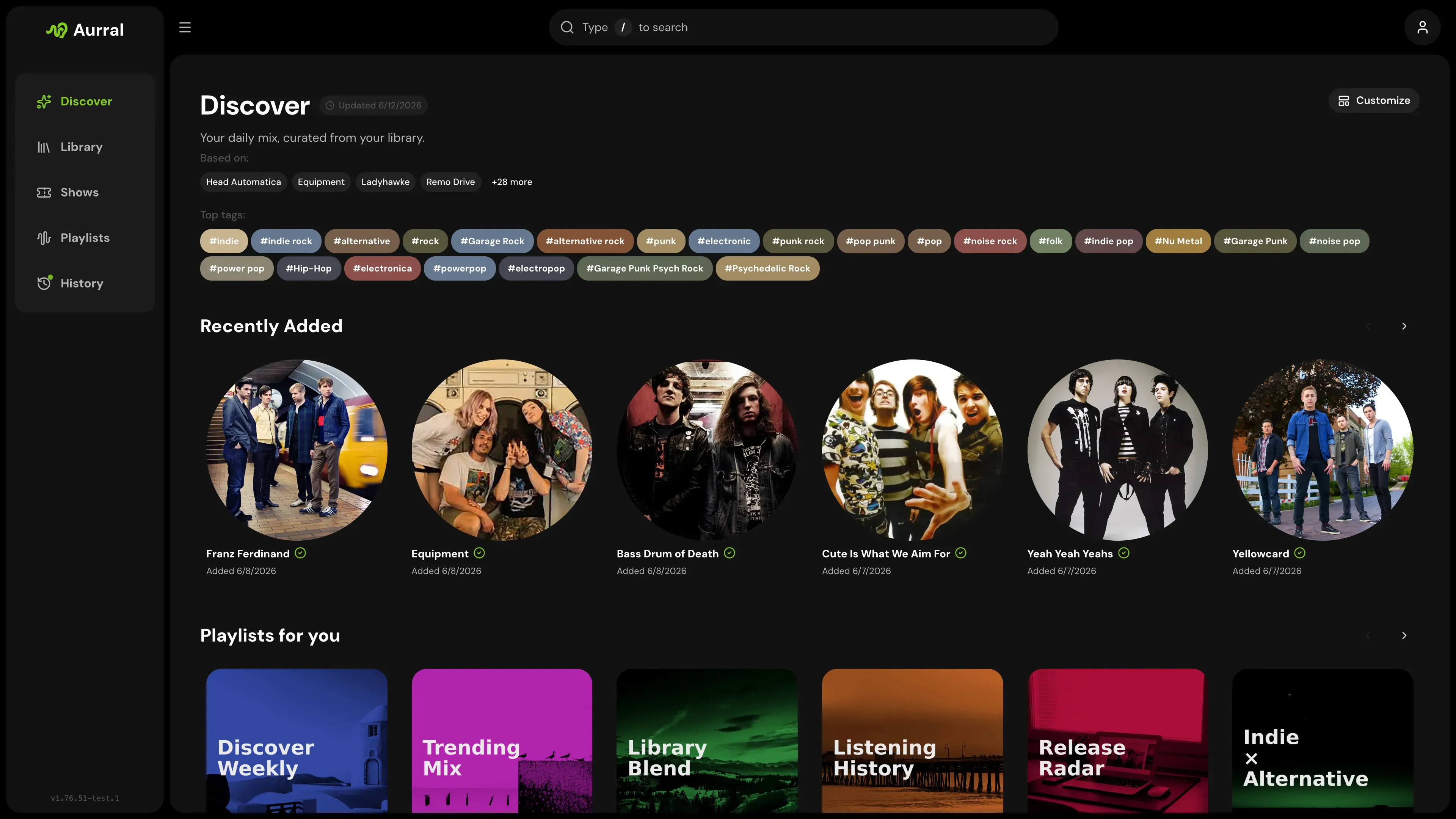Viewport: 1456px width, 819px height.
Task: Click checkmark badge next to Yellowcard
Action: coord(1300,553)
